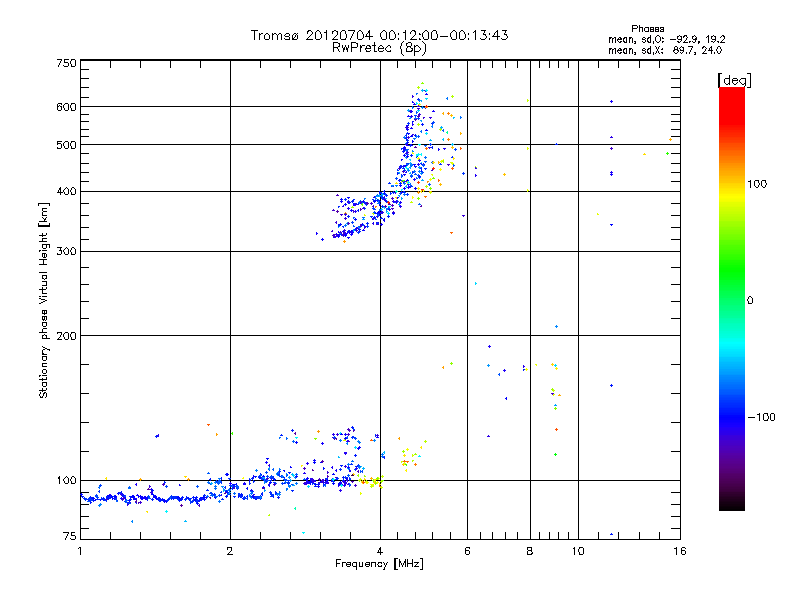Viewport: 800px width, 600px height.
Task: Pick the black bottom of the colorbar
Action: (731, 505)
